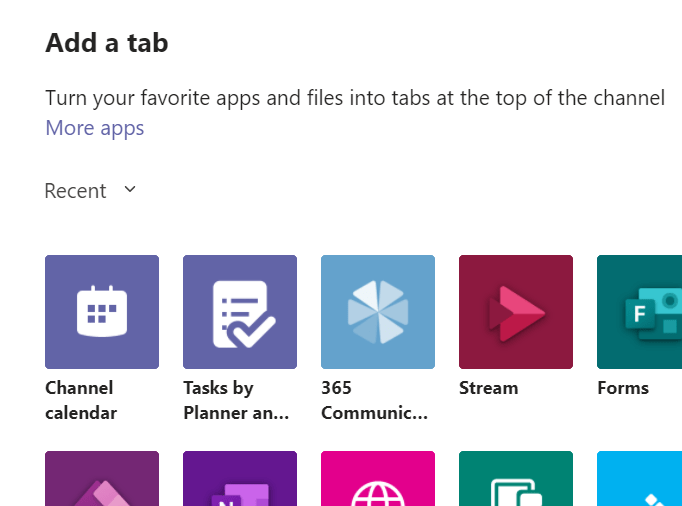682x506 pixels.
Task: Select the 365 Communication app icon
Action: coord(378,312)
